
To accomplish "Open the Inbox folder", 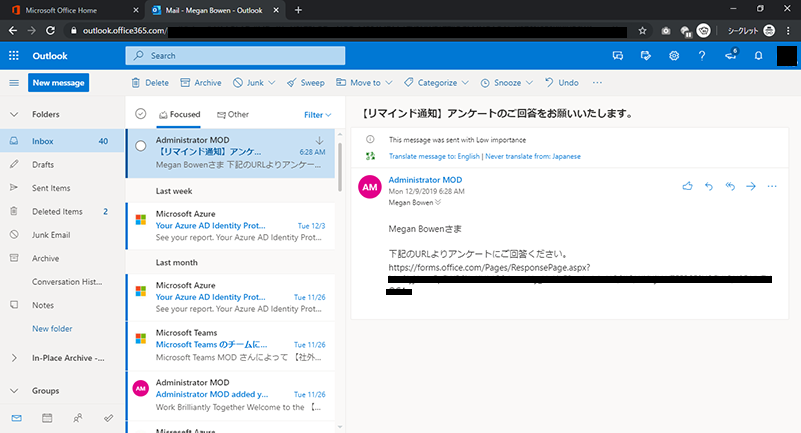I will (x=62, y=141).
